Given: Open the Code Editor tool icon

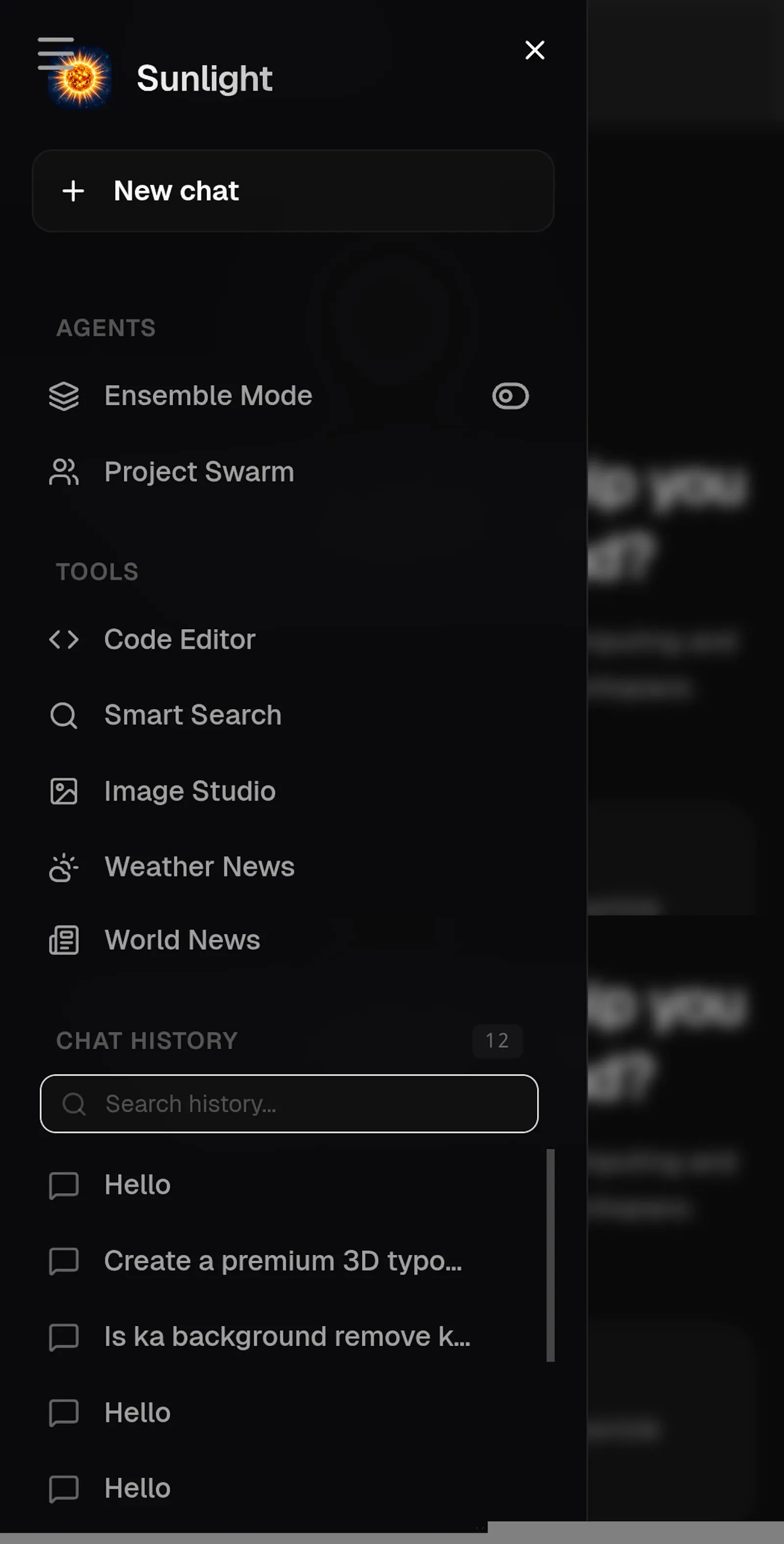Looking at the screenshot, I should pos(64,639).
